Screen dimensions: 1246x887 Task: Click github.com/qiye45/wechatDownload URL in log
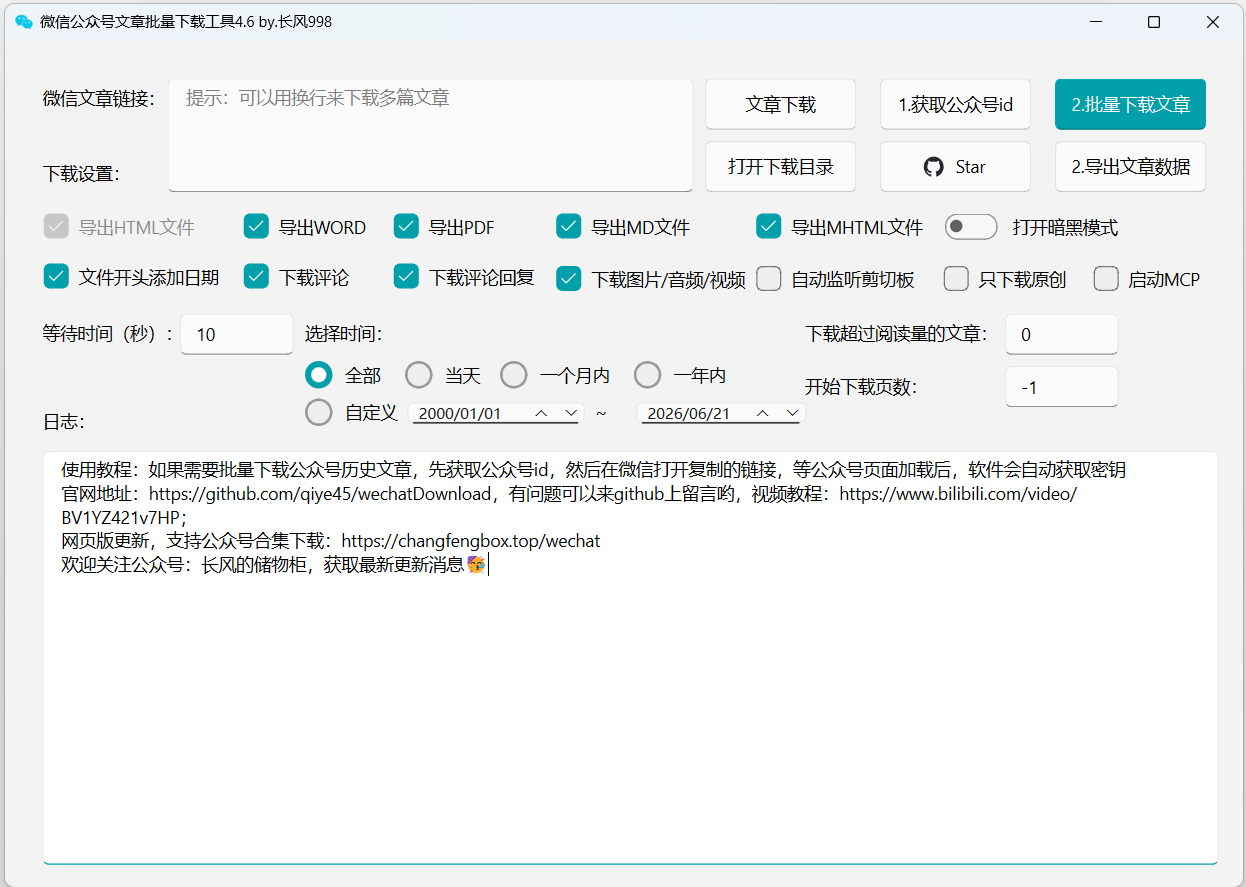pyautogui.click(x=320, y=493)
